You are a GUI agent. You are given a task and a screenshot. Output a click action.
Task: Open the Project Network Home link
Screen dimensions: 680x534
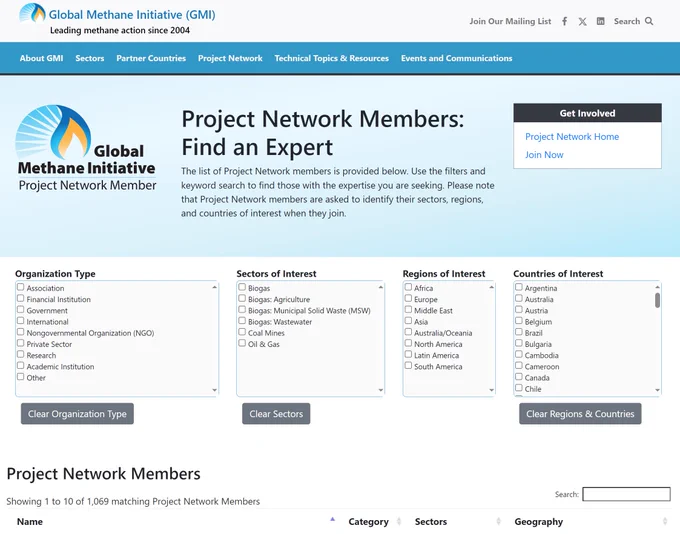pyautogui.click(x=572, y=137)
